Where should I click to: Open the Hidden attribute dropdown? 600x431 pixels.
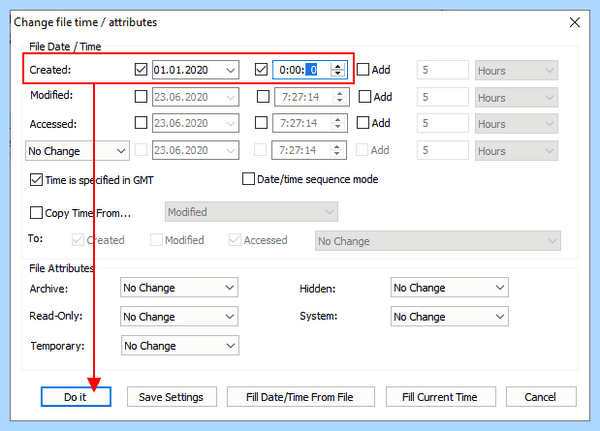(450, 287)
